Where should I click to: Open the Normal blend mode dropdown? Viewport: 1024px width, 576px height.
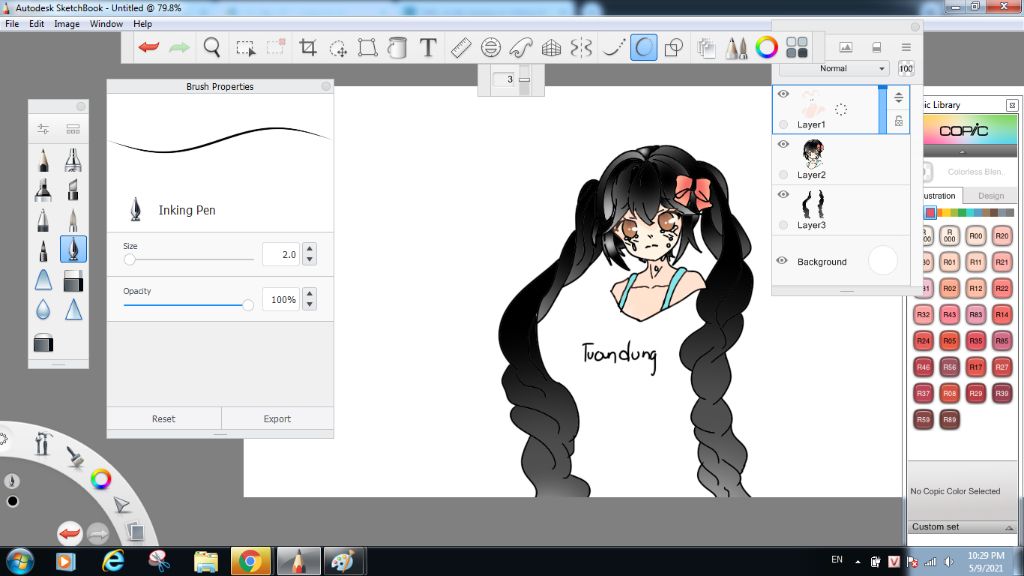tap(834, 68)
